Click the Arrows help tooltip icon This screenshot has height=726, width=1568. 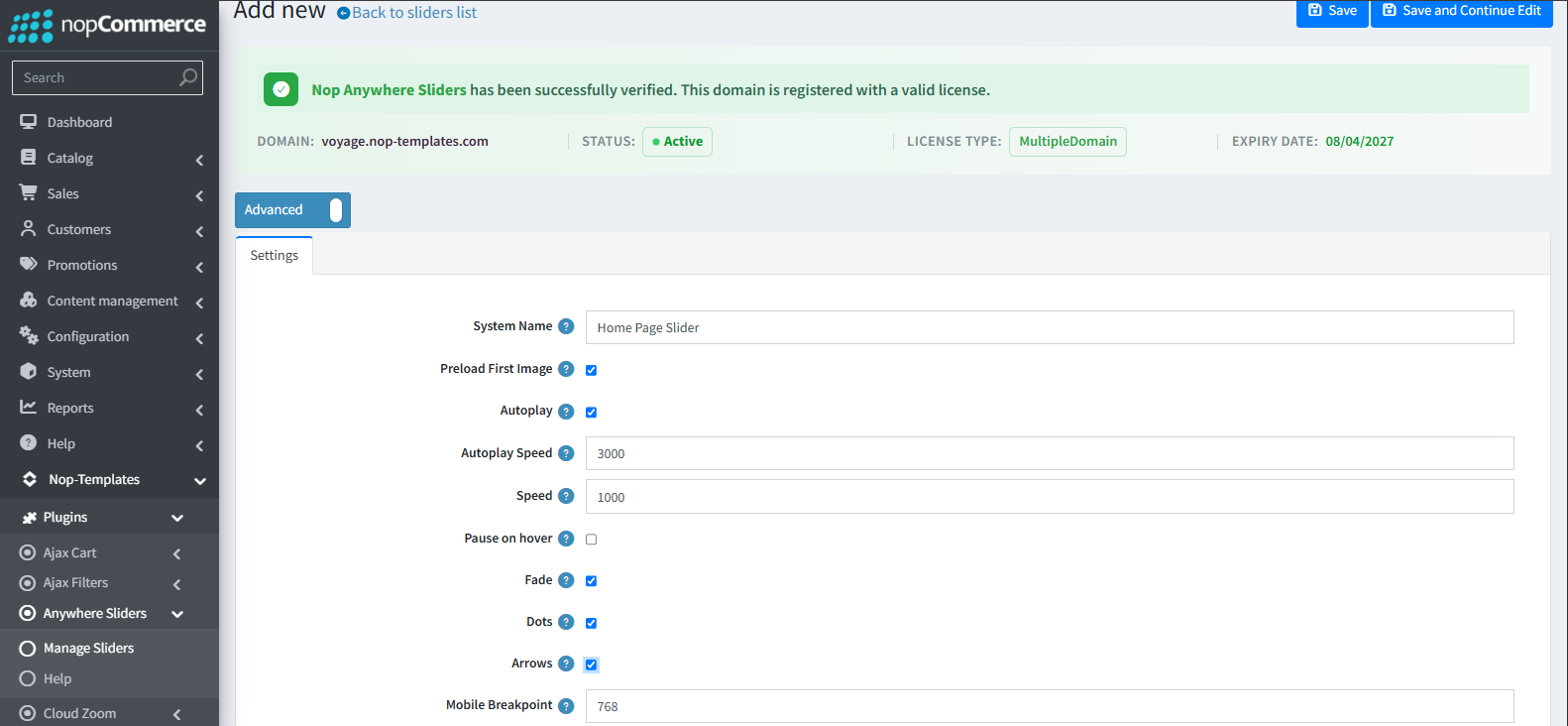[x=566, y=664]
